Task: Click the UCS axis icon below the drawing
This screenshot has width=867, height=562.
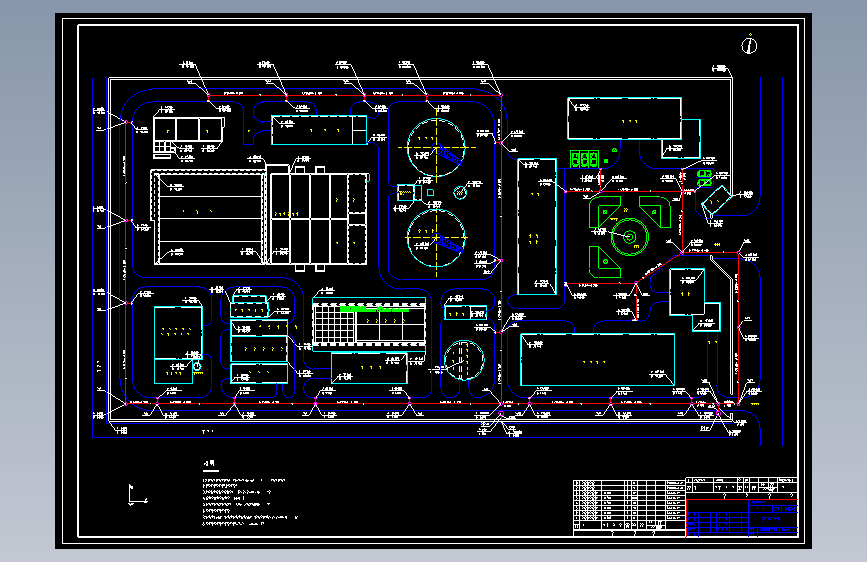Action: (137, 495)
